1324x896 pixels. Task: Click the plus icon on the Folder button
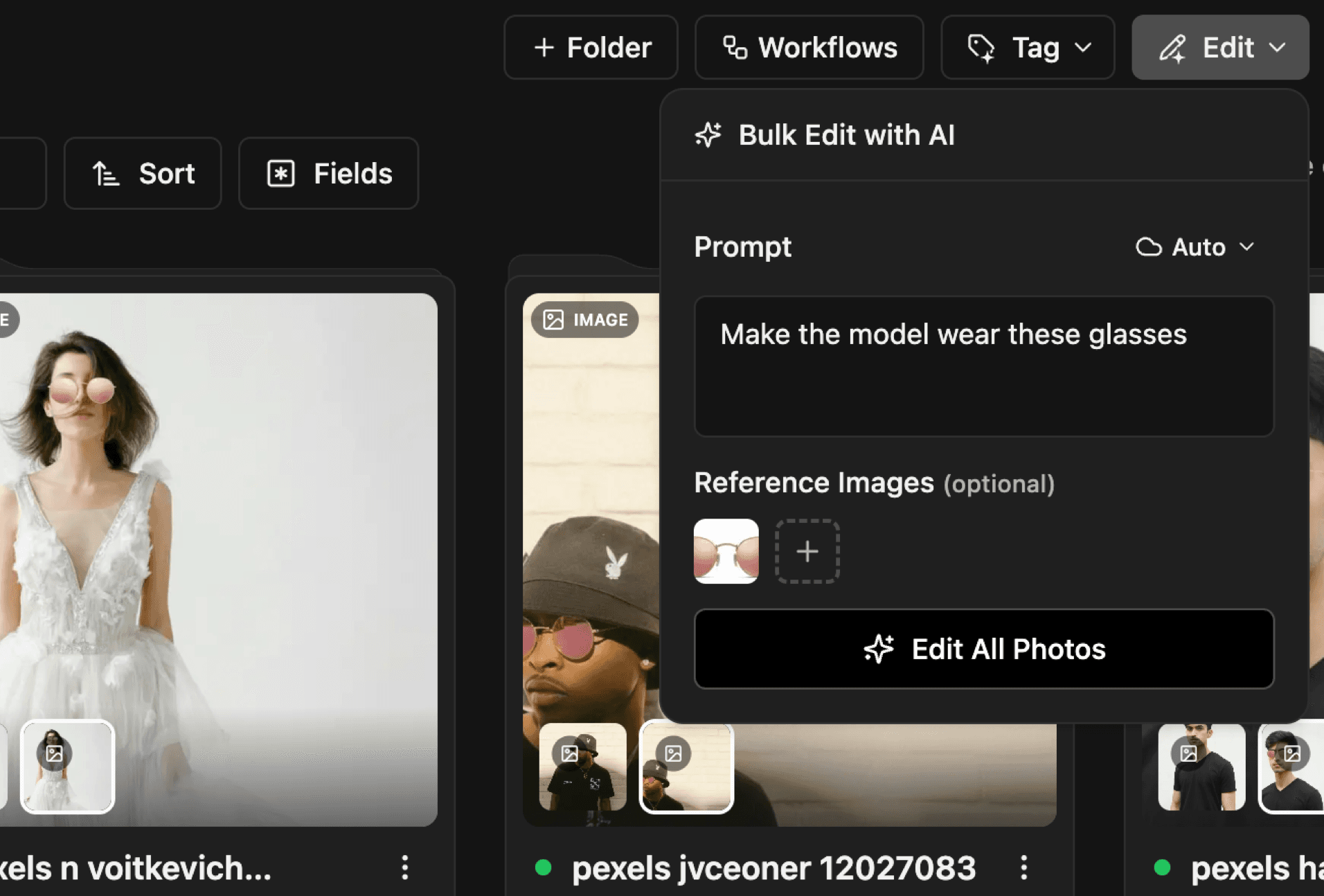544,47
